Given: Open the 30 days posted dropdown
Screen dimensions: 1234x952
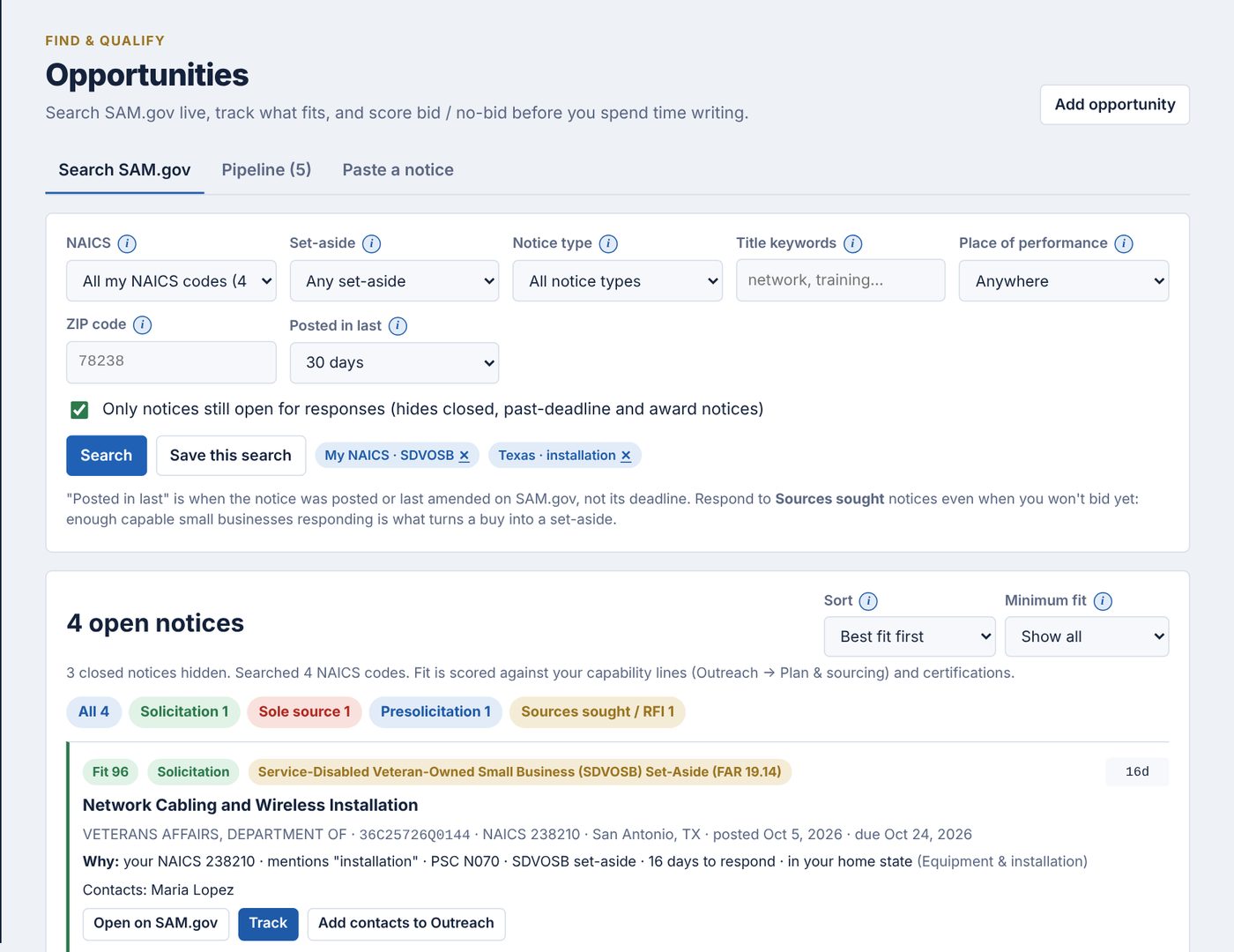Looking at the screenshot, I should [x=394, y=363].
